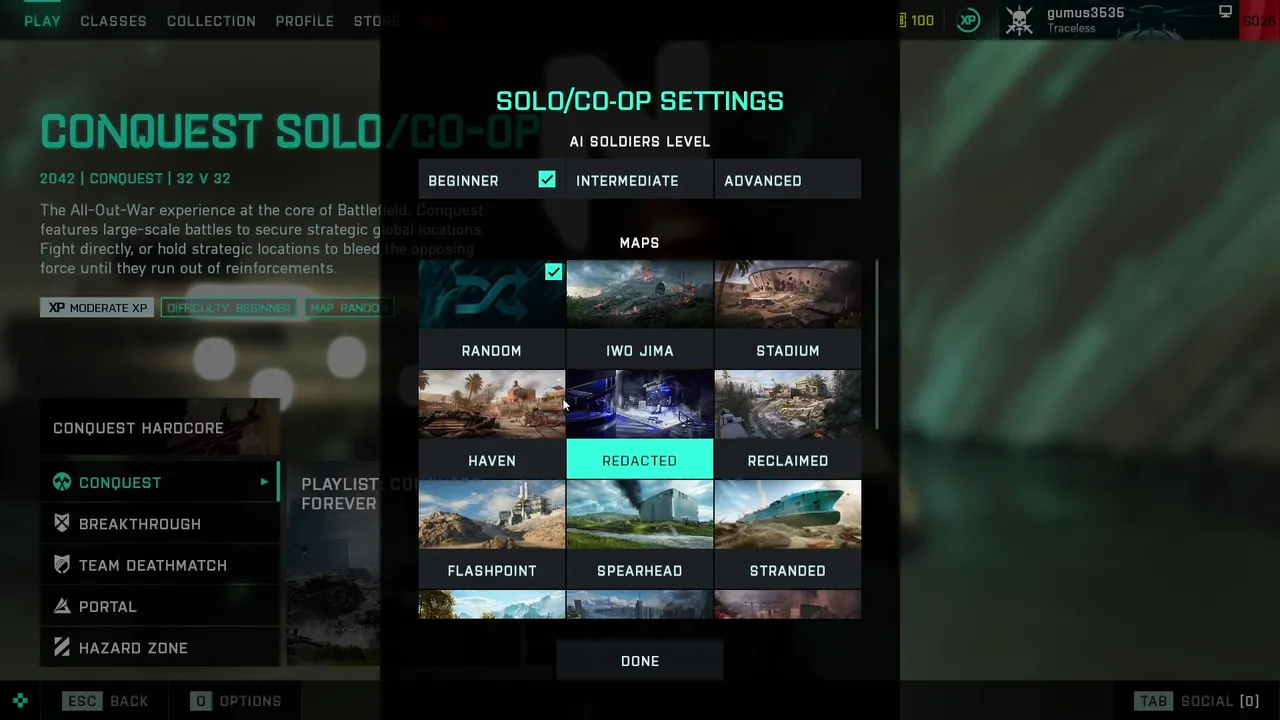
Task: Click the XP boost icon in top bar
Action: pos(968,20)
